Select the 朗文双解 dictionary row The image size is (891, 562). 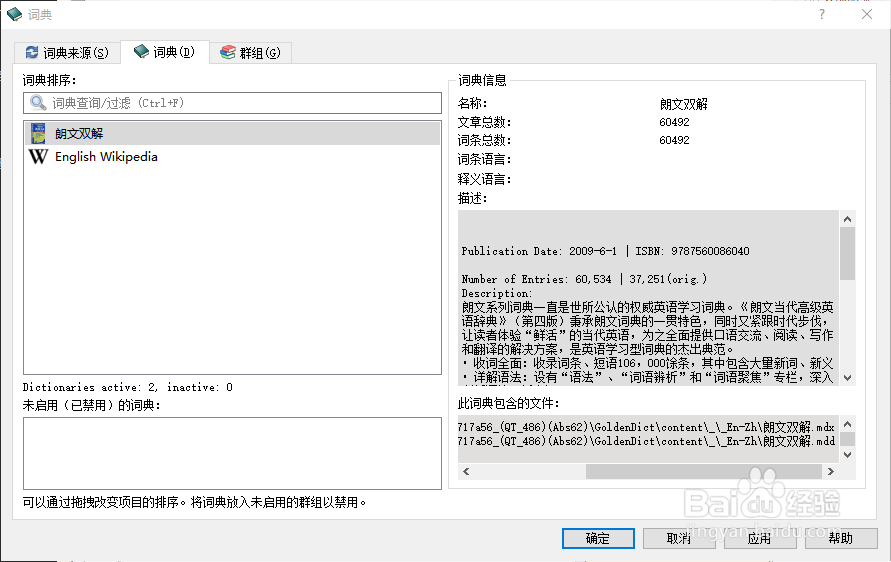tap(232, 134)
